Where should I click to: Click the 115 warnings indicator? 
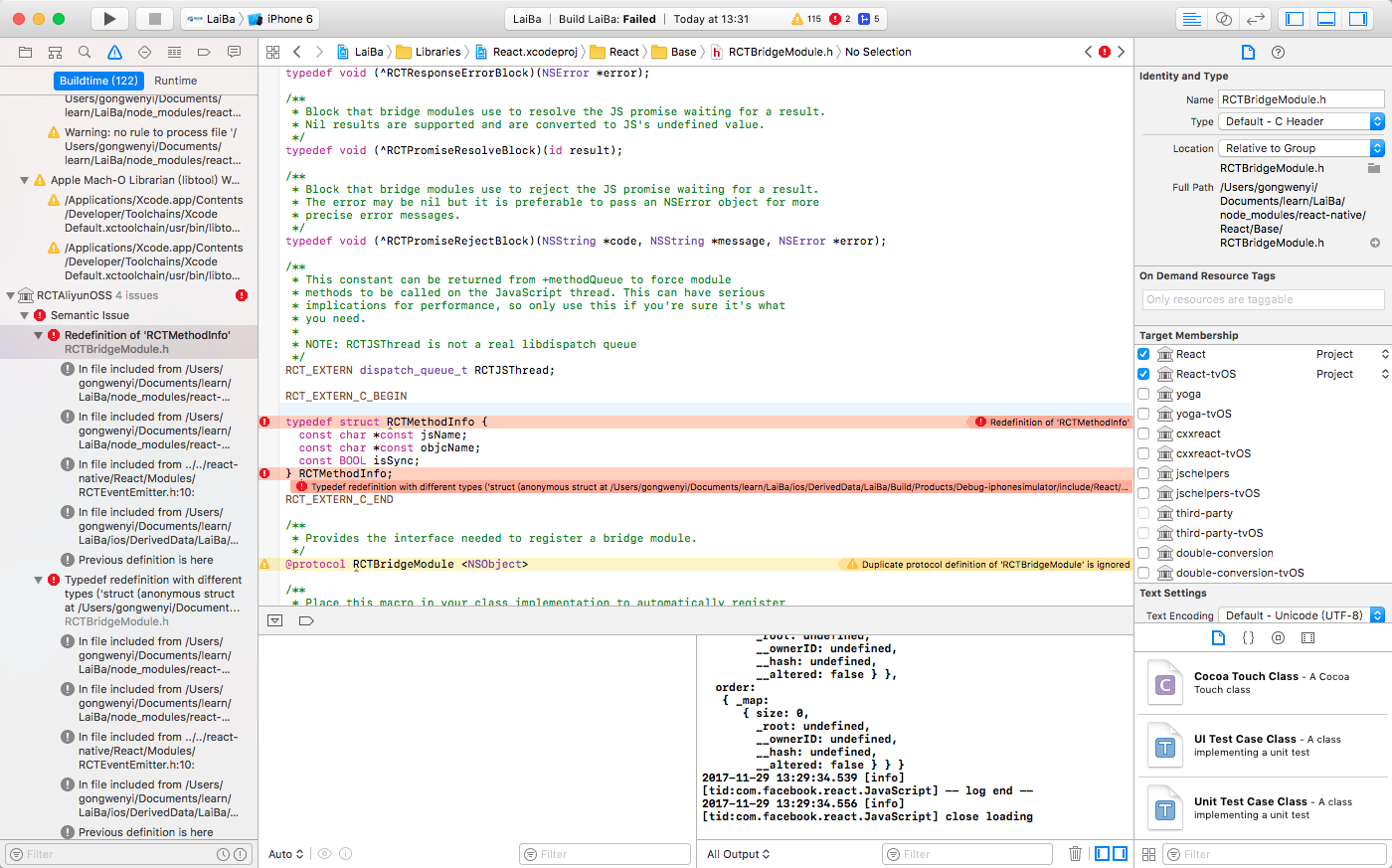click(806, 19)
